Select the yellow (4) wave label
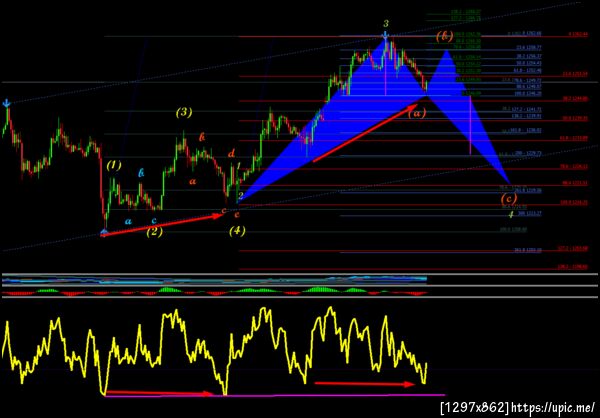The height and width of the screenshot is (418, 600). click(237, 230)
